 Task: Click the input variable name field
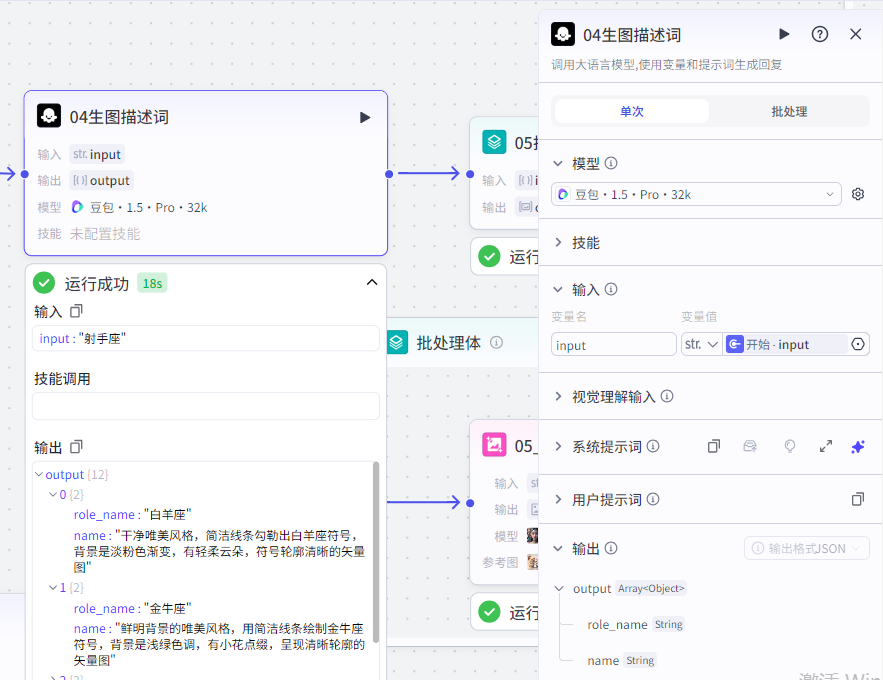tap(612, 343)
